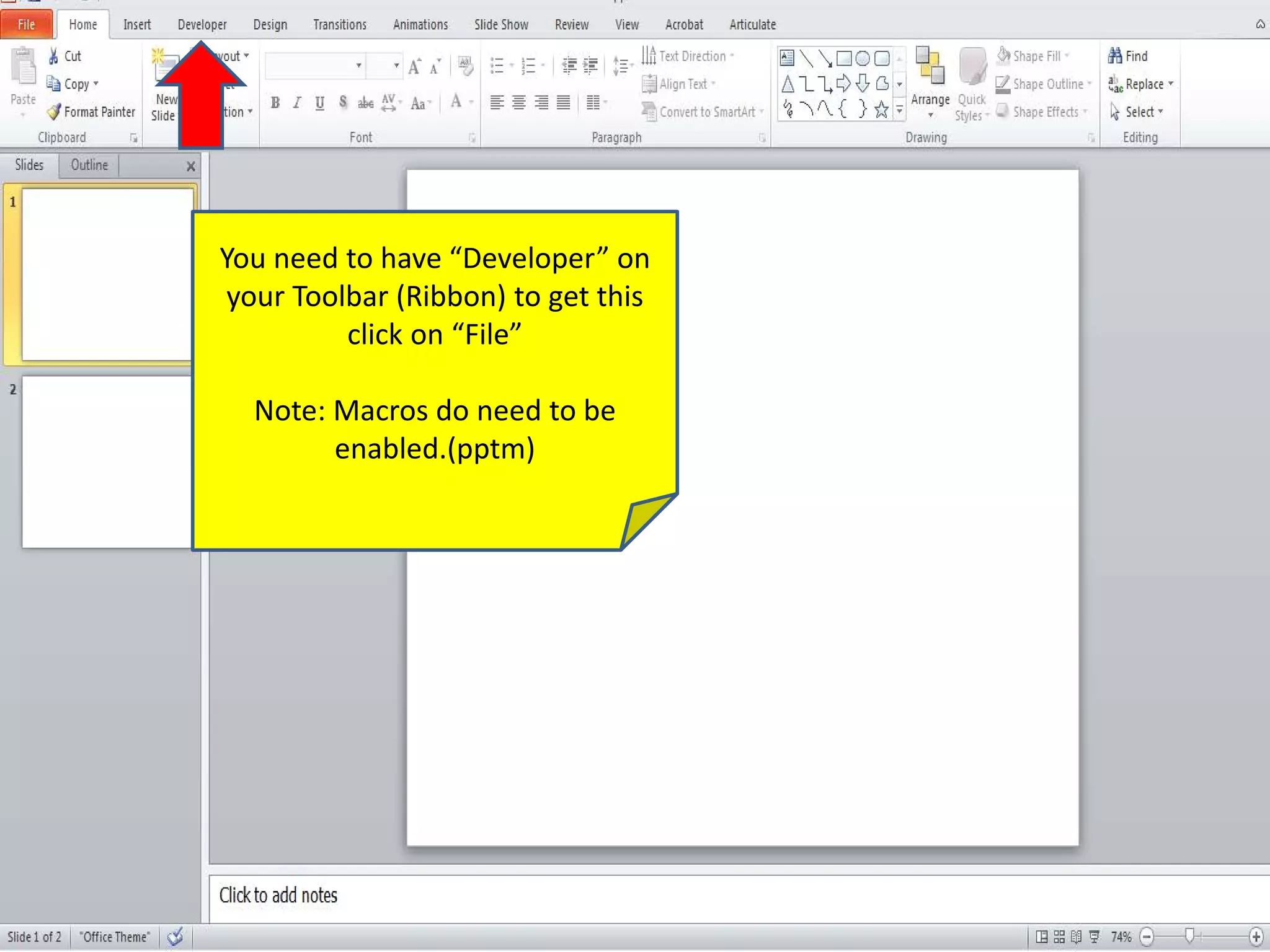Toggle underline formatting
The width and height of the screenshot is (1270, 952).
click(x=319, y=103)
